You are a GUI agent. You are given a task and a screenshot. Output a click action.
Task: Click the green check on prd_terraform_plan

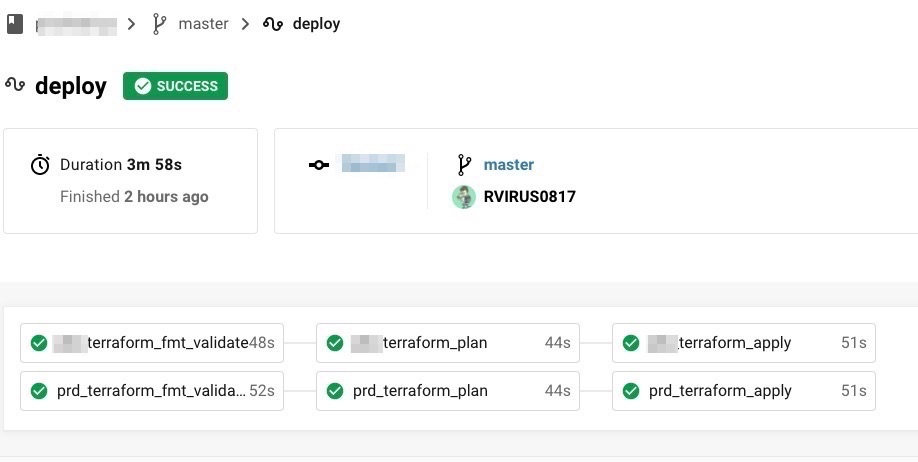click(335, 391)
